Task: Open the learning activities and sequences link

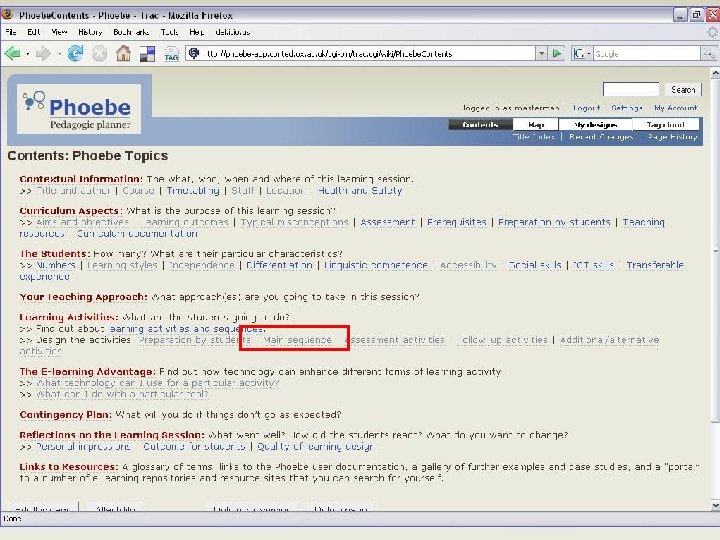Action: tap(186, 329)
